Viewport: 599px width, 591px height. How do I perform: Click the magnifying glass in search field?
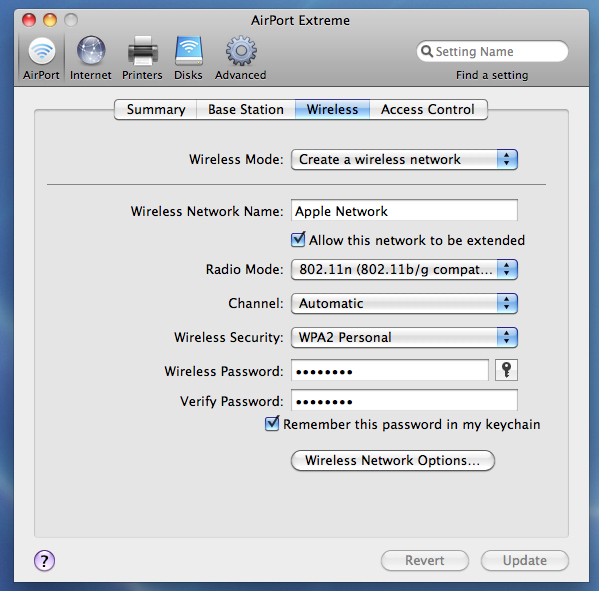point(426,51)
